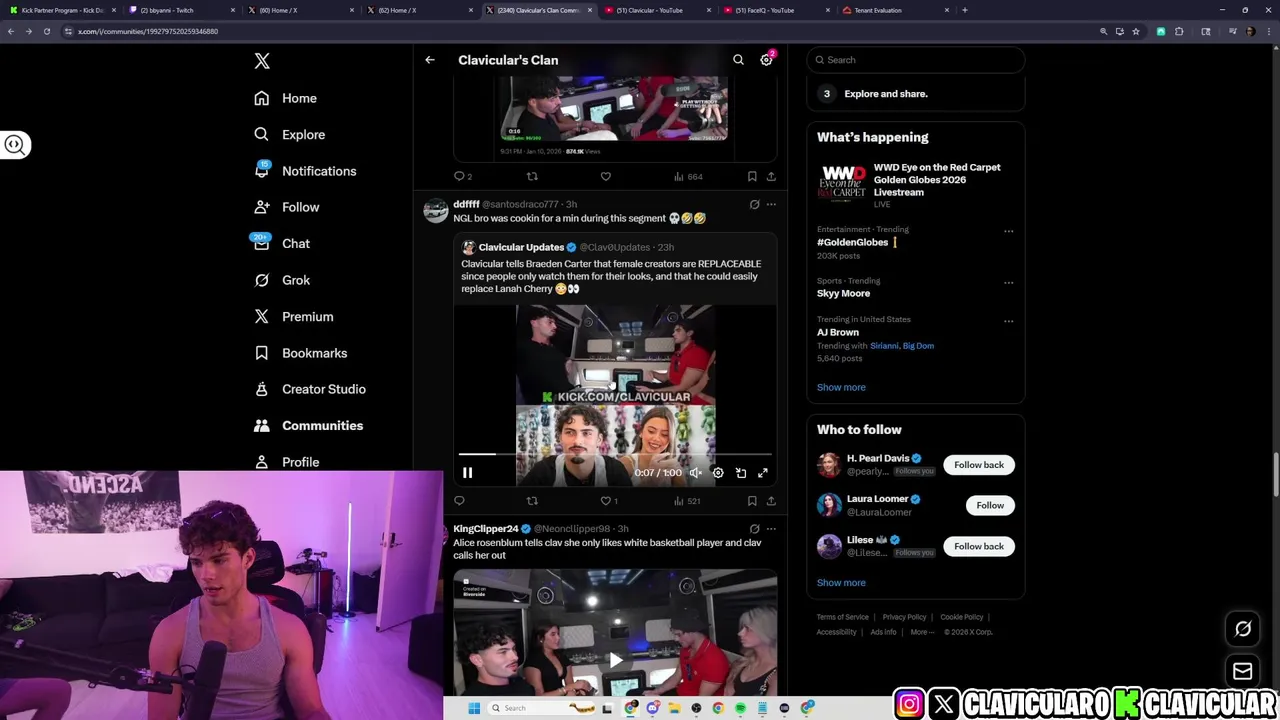Image resolution: width=1280 pixels, height=720 pixels.
Task: Pause the Clavicular Updates video
Action: [x=467, y=473]
